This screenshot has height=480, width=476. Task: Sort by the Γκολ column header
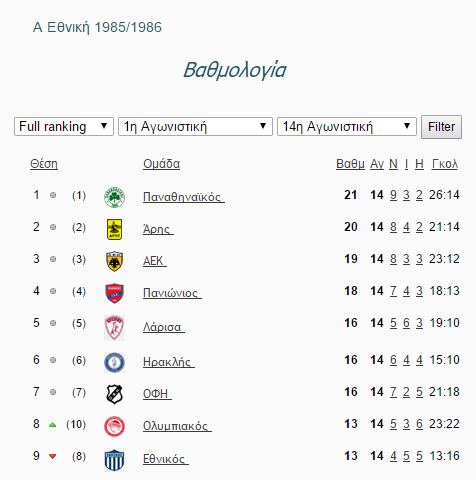[x=445, y=164]
